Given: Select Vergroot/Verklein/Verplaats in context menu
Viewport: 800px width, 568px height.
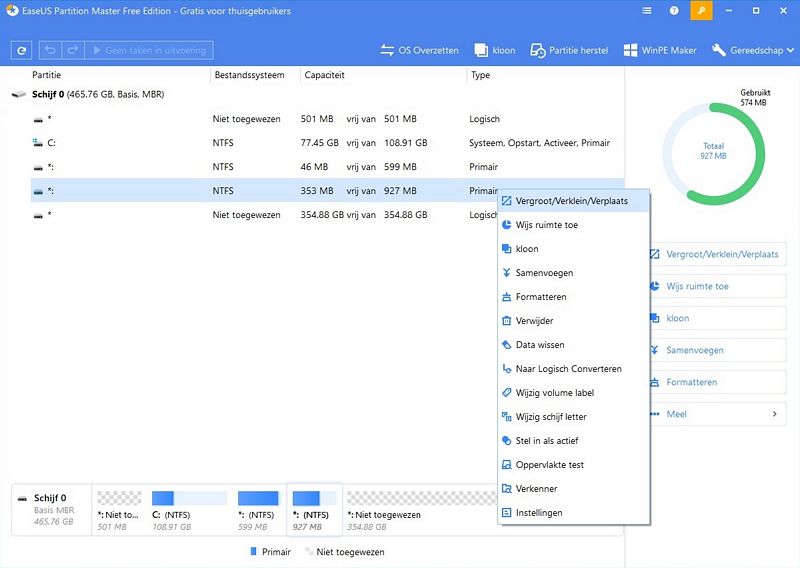Looking at the screenshot, I should 573,201.
